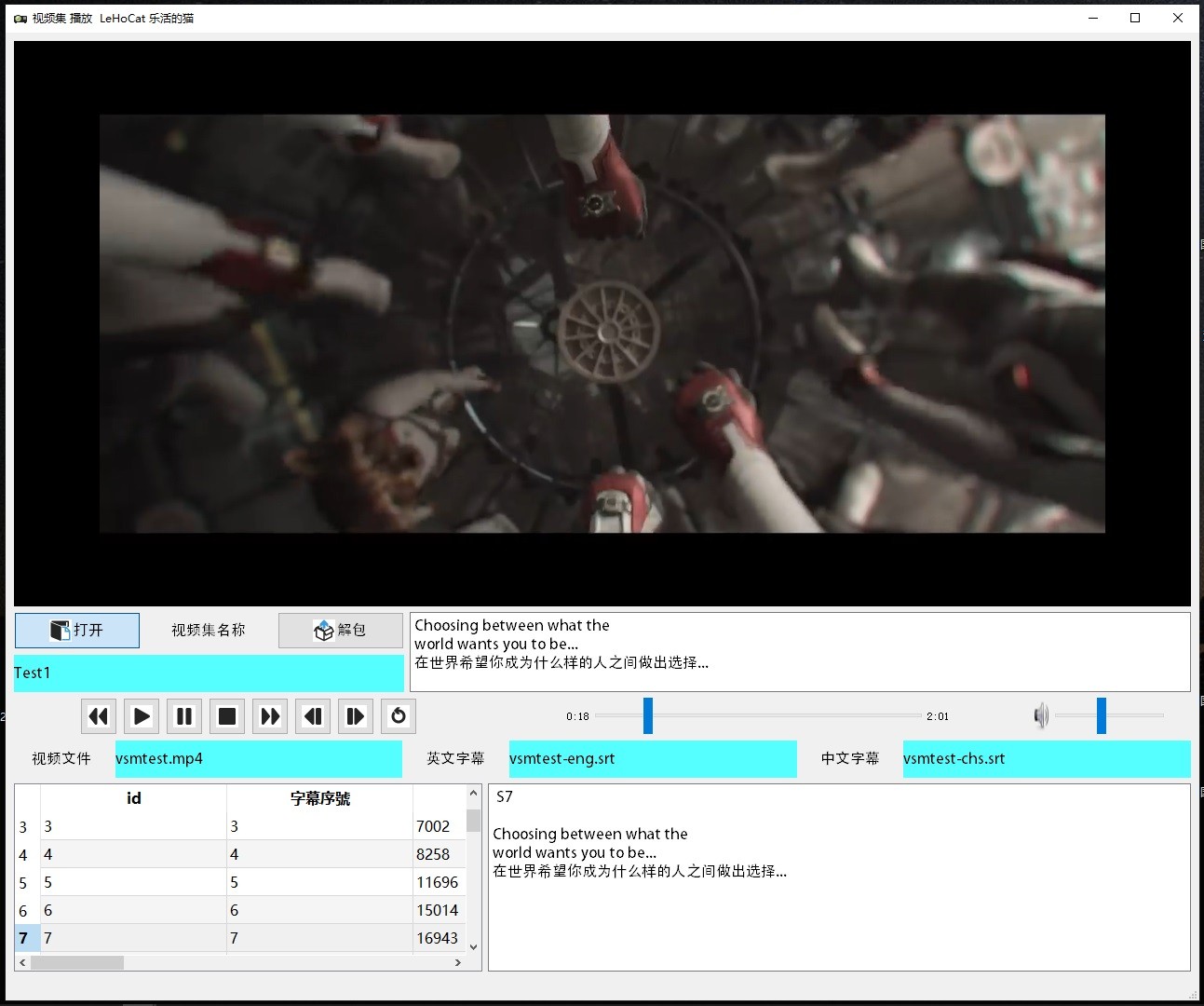Click the vsmtest-chs.srt subtitle field
This screenshot has width=1204, height=1006.
click(1047, 759)
